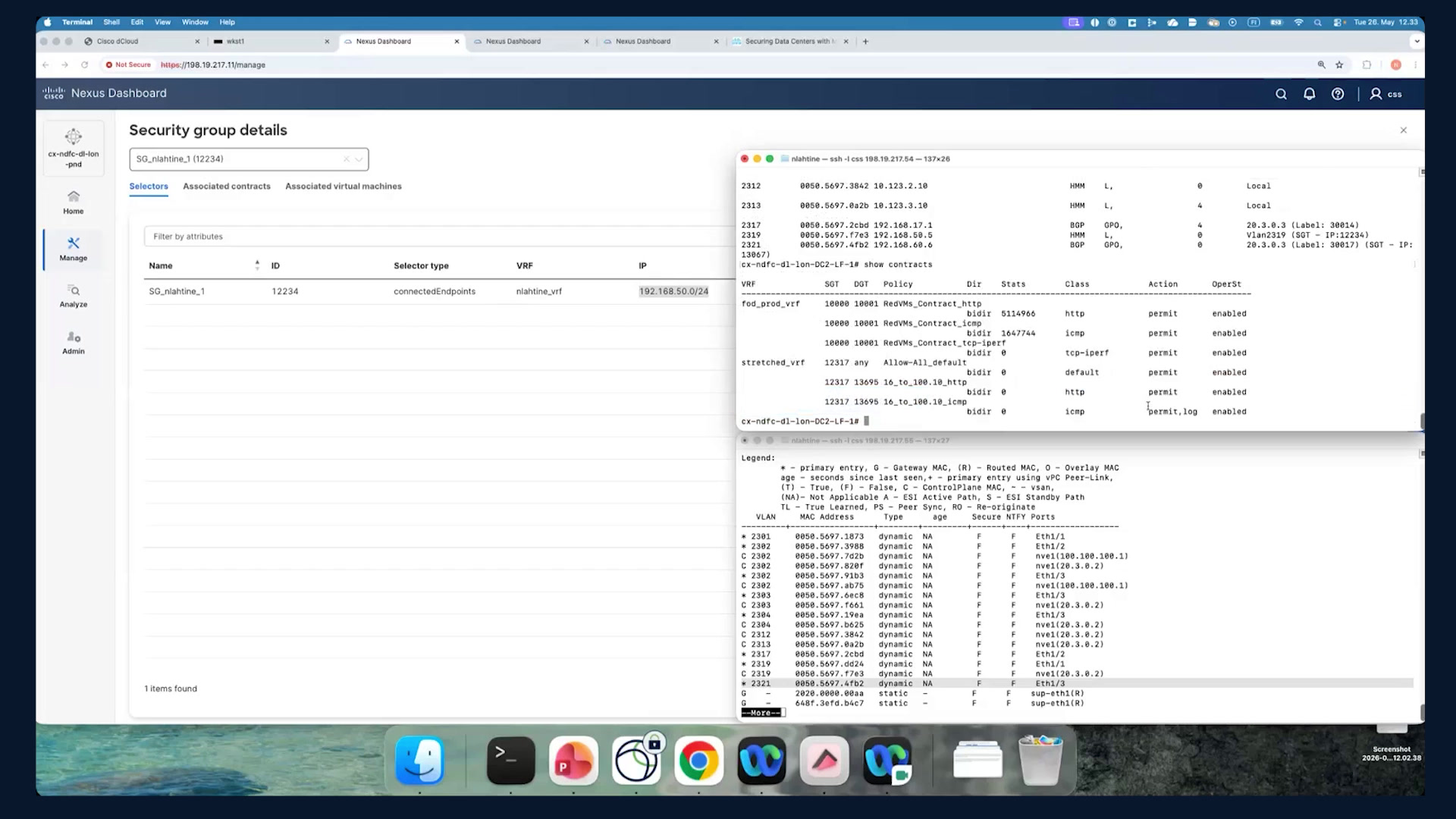Click the Filter by attributes field

[x=440, y=237]
